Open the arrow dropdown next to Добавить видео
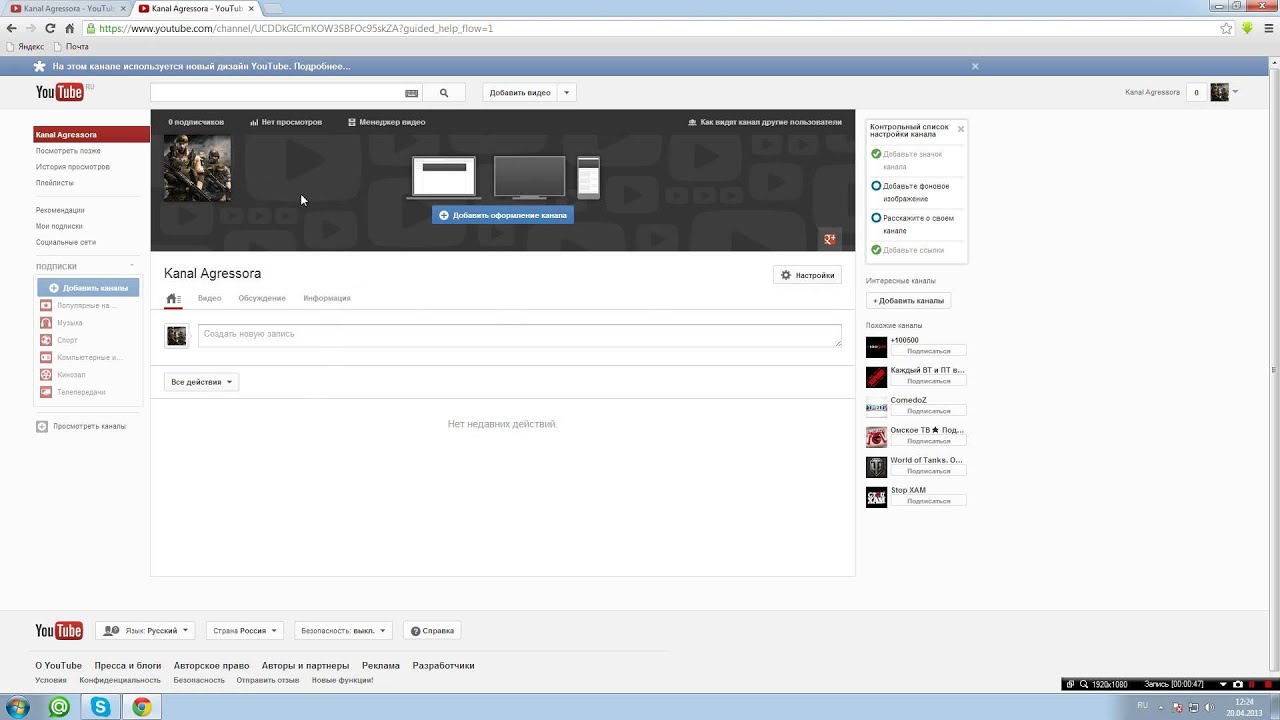Viewport: 1280px width, 720px height. coord(566,93)
